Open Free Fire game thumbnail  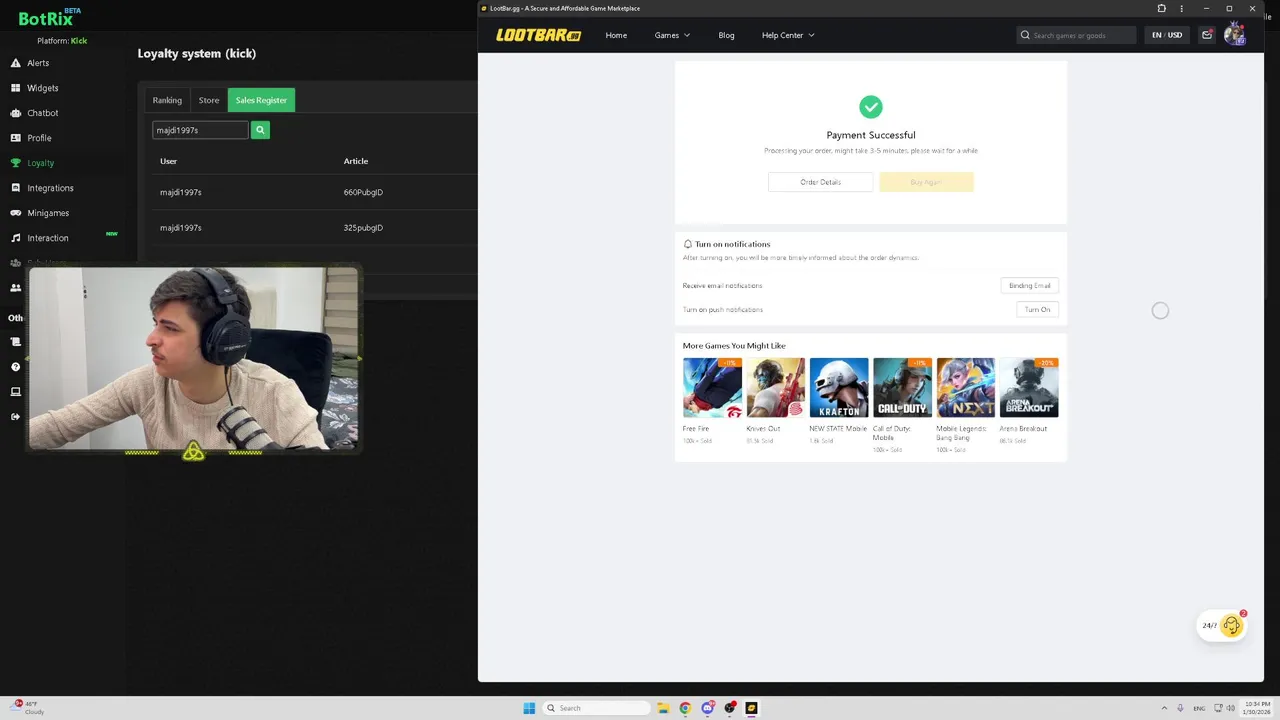pyautogui.click(x=712, y=388)
